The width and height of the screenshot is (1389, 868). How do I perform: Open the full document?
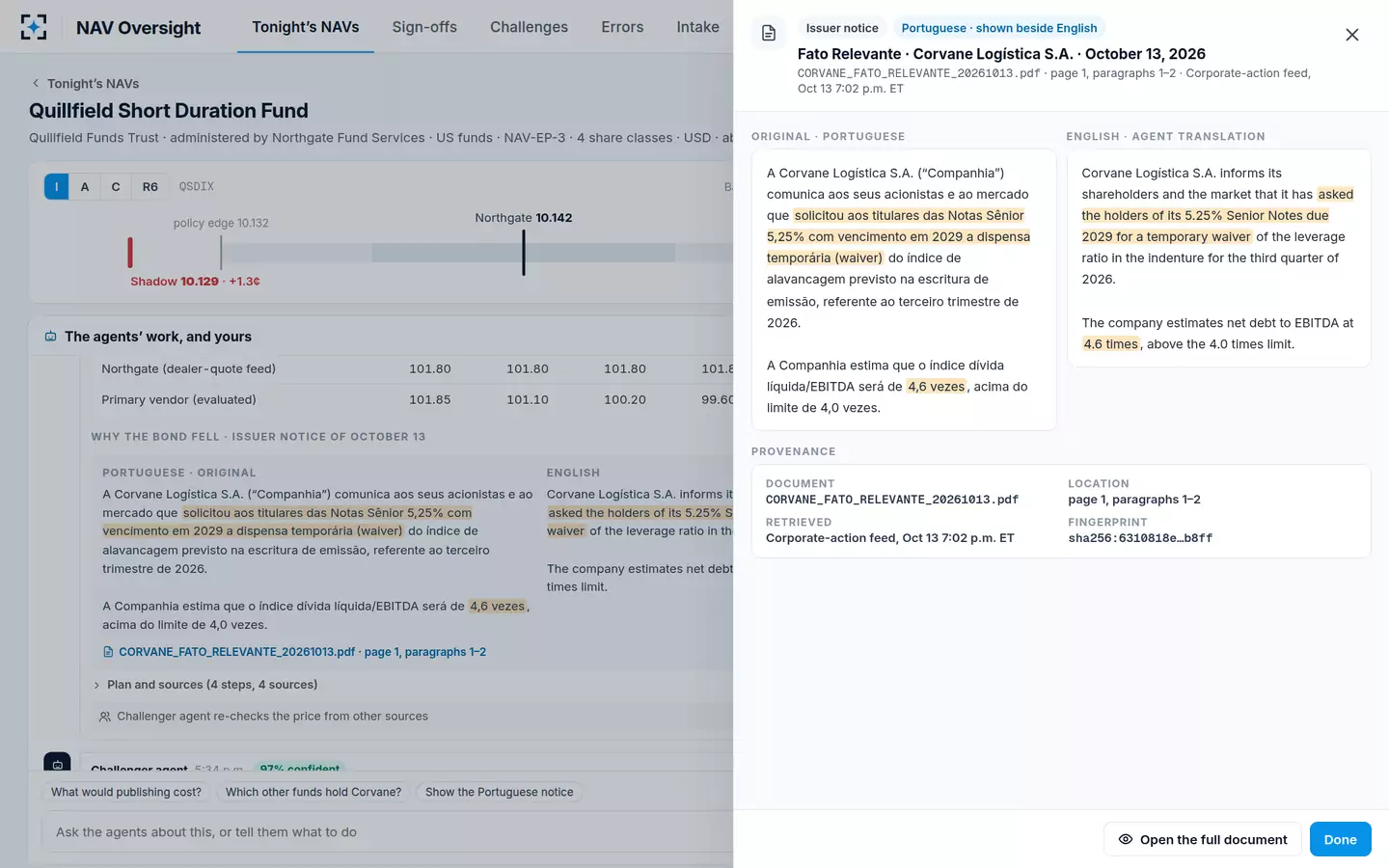tap(1203, 839)
